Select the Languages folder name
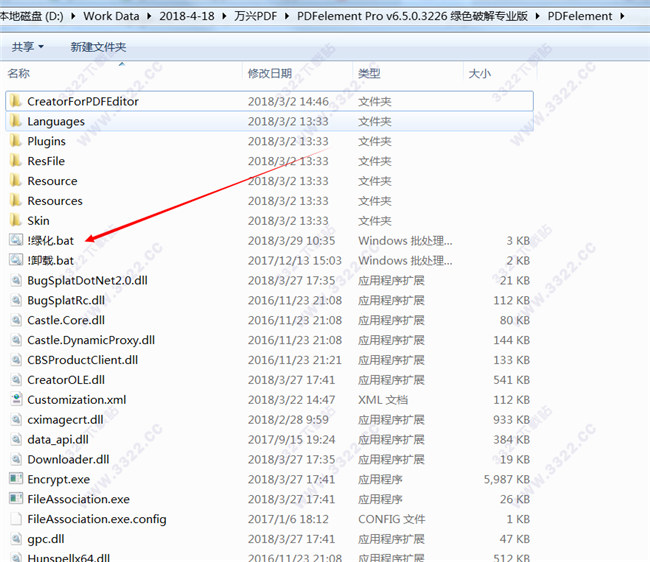 click(x=56, y=121)
